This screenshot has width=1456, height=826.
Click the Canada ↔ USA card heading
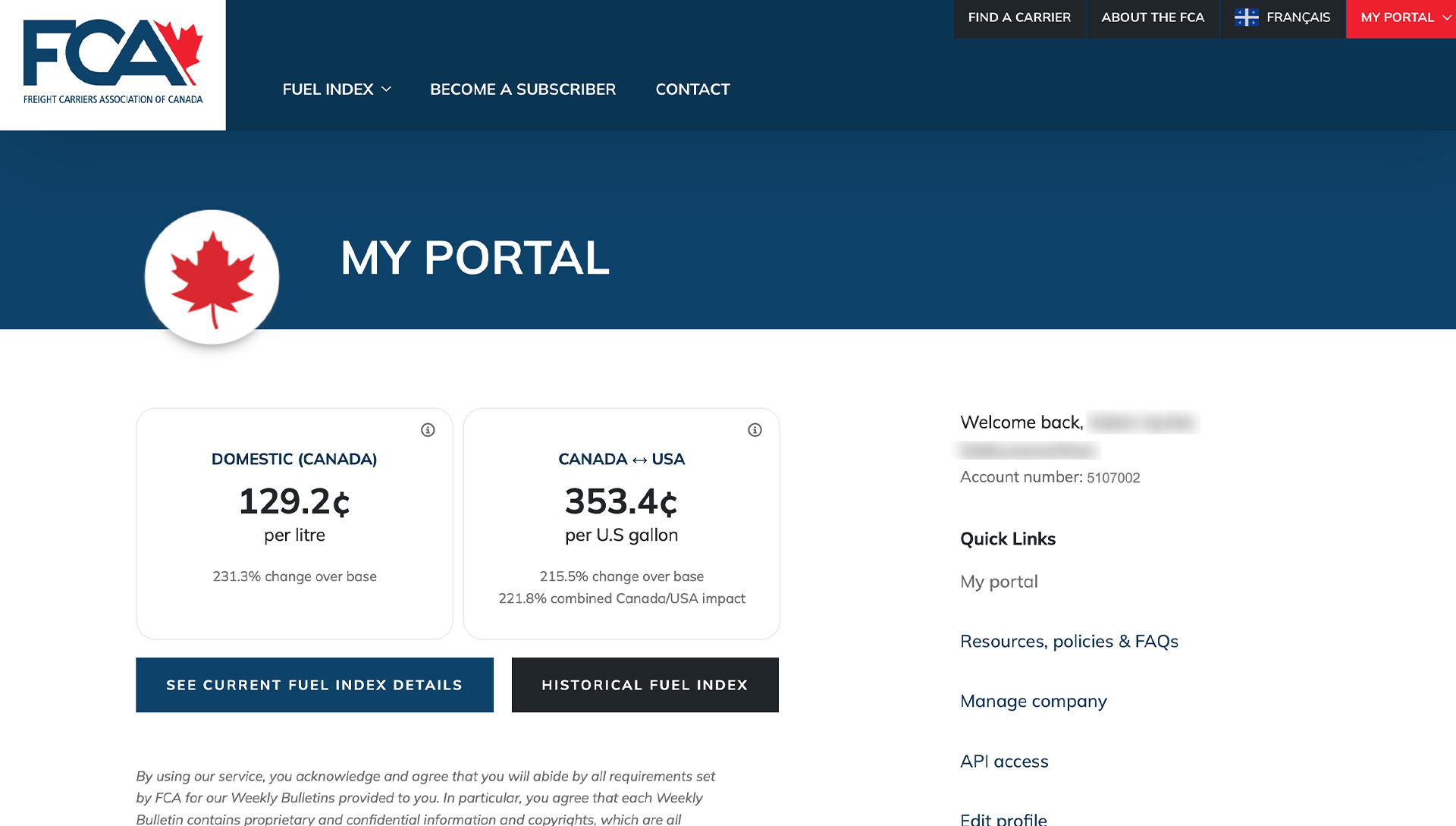click(x=621, y=459)
